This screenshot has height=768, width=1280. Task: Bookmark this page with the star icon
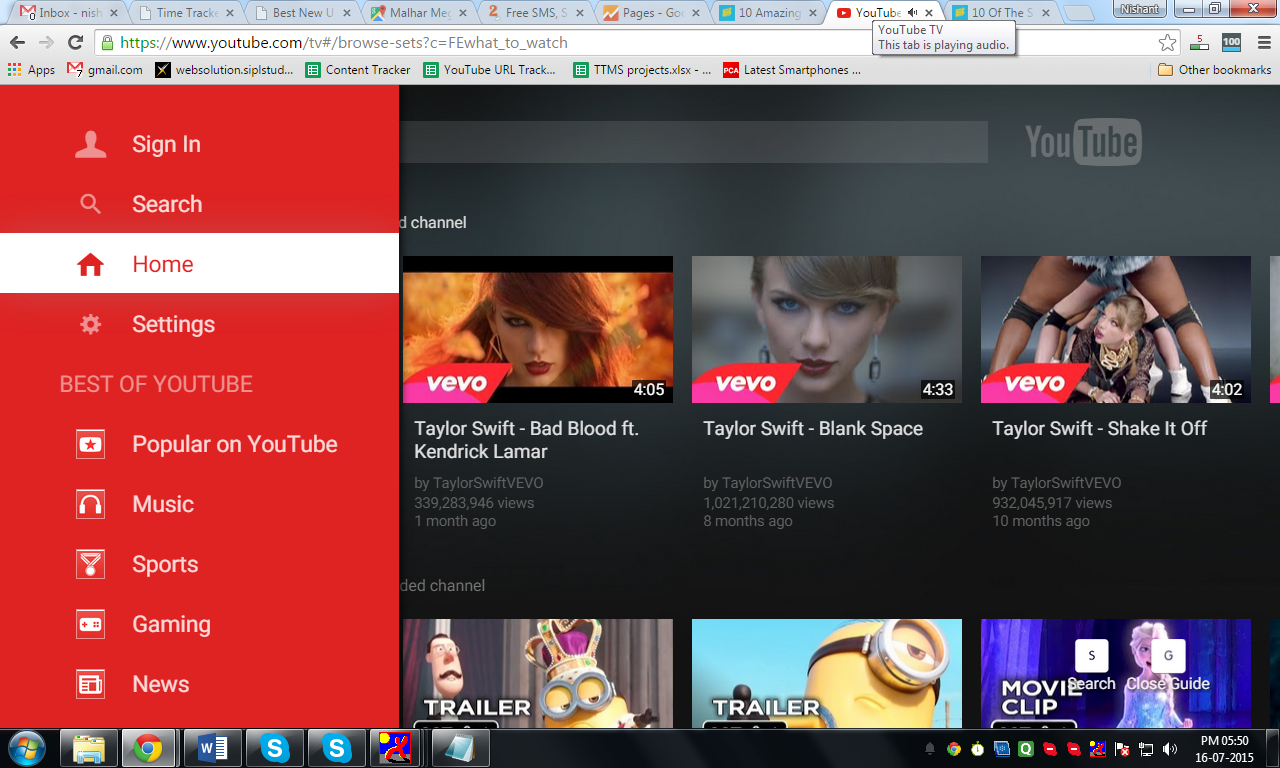(x=1167, y=43)
